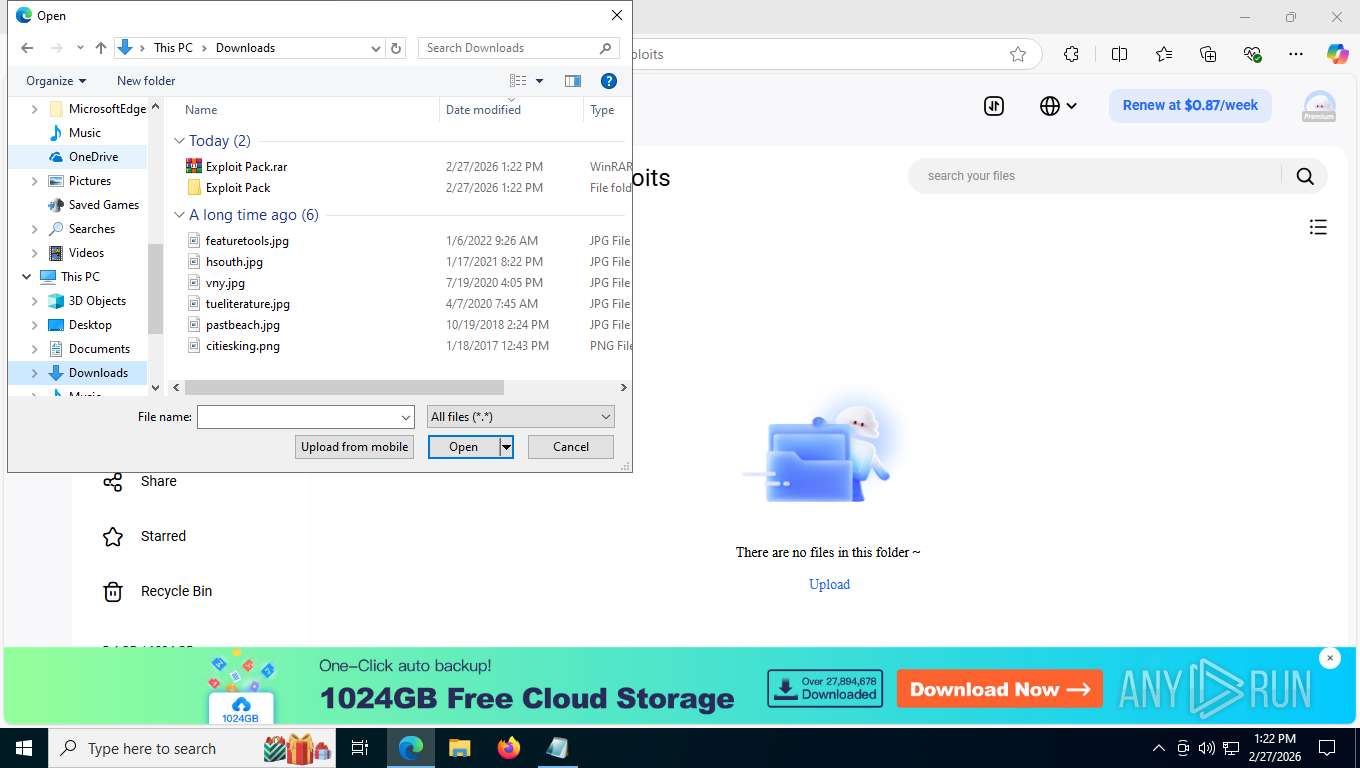The image size is (1360, 768).
Task: Select Downloads in navigation tree
Action: pos(98,373)
